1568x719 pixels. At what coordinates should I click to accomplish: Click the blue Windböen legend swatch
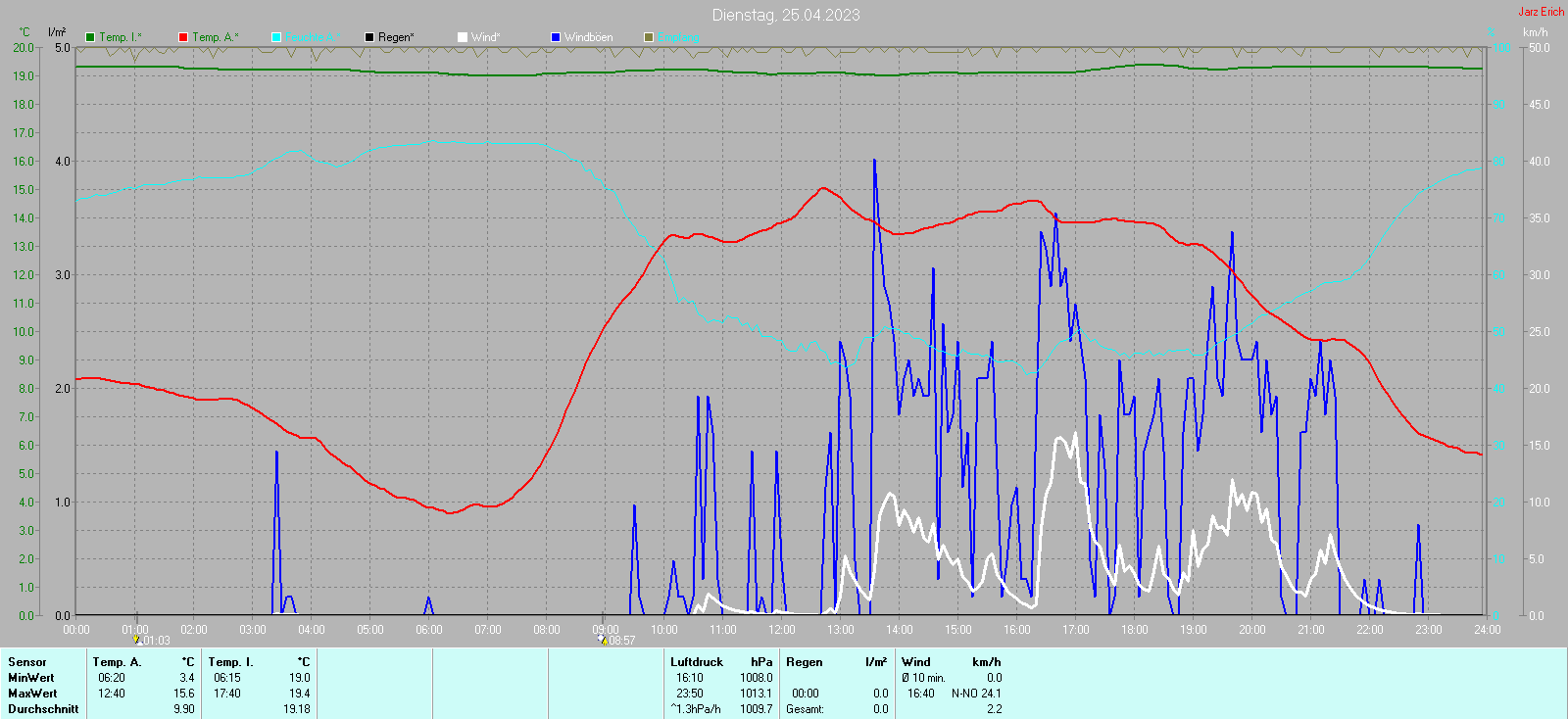coord(556,37)
